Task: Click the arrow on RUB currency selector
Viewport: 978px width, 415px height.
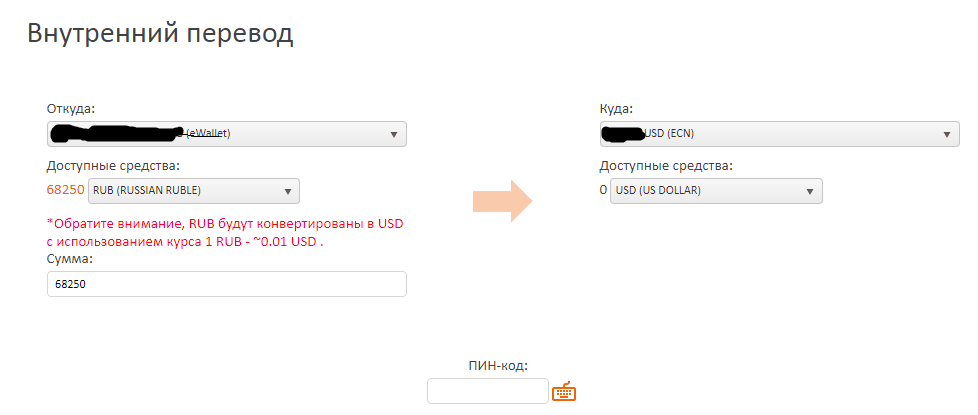Action: (x=288, y=192)
